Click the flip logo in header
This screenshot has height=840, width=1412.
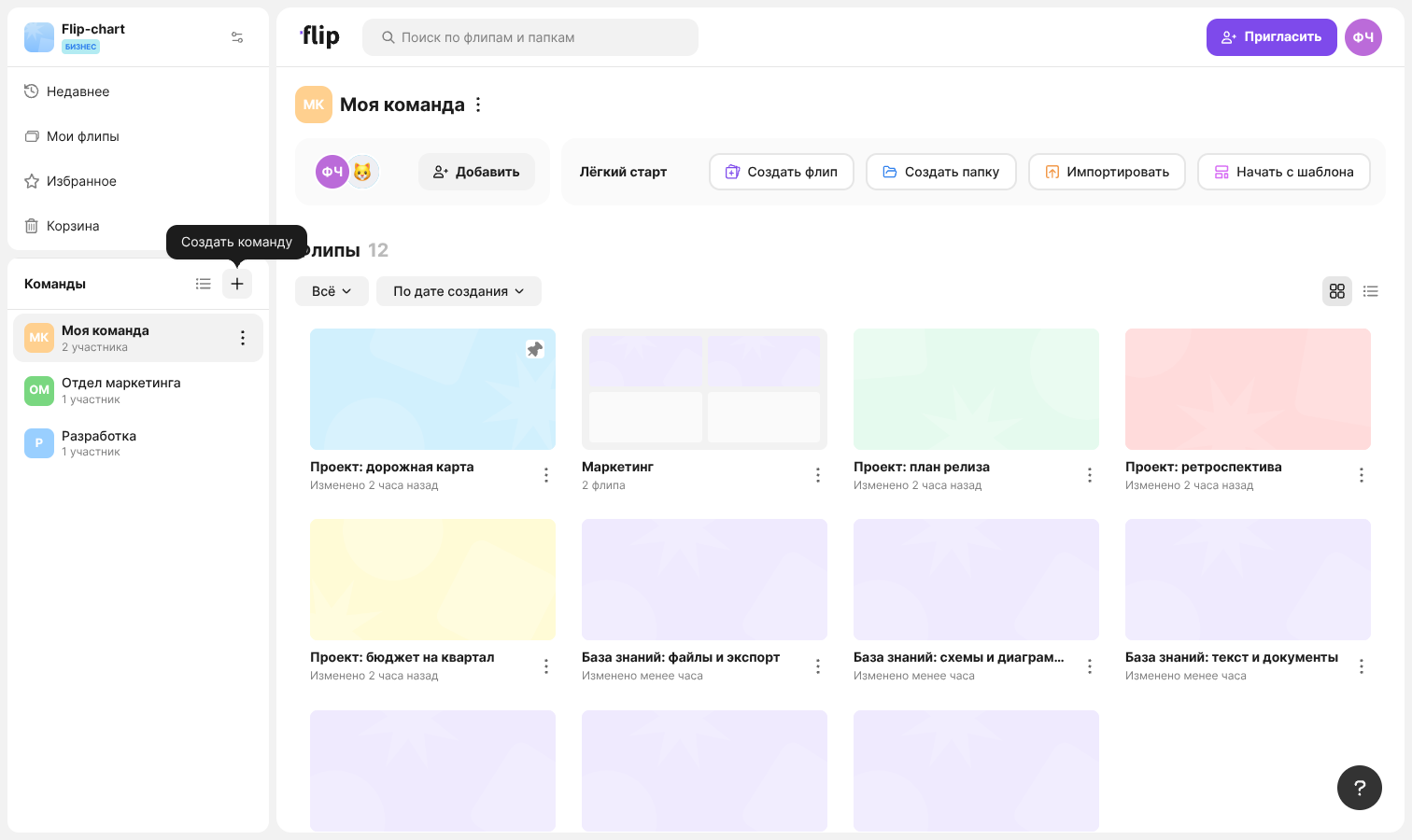coord(319,36)
